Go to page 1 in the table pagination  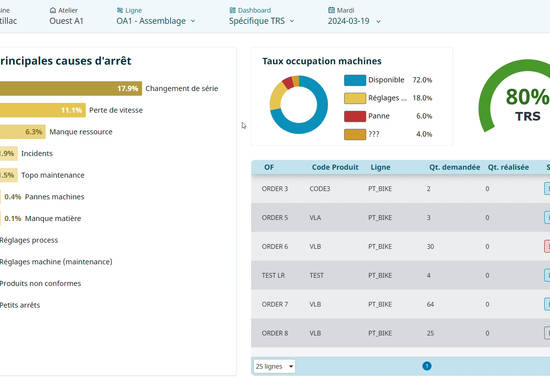(x=427, y=366)
